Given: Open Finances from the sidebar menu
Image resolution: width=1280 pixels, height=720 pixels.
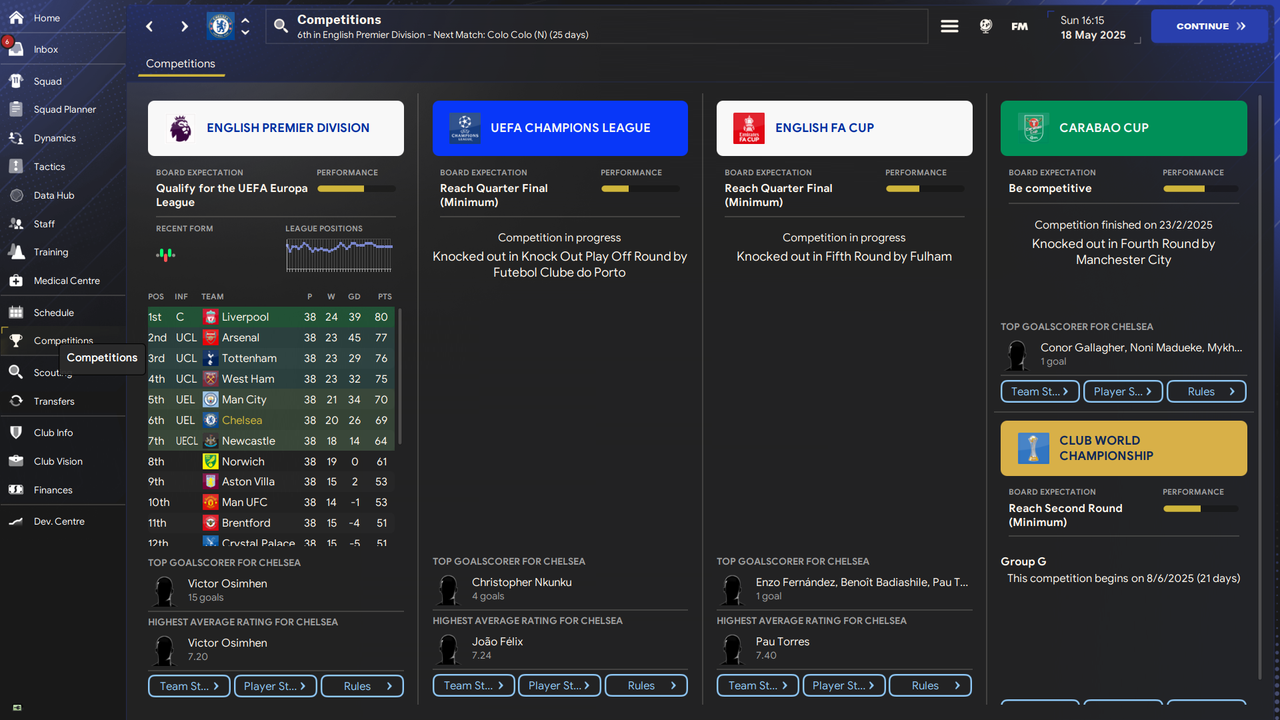Looking at the screenshot, I should pos(53,490).
